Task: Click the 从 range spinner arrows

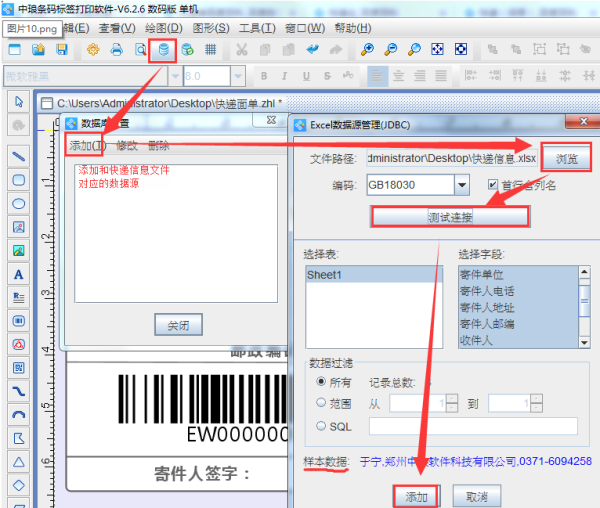Action: (x=452, y=403)
